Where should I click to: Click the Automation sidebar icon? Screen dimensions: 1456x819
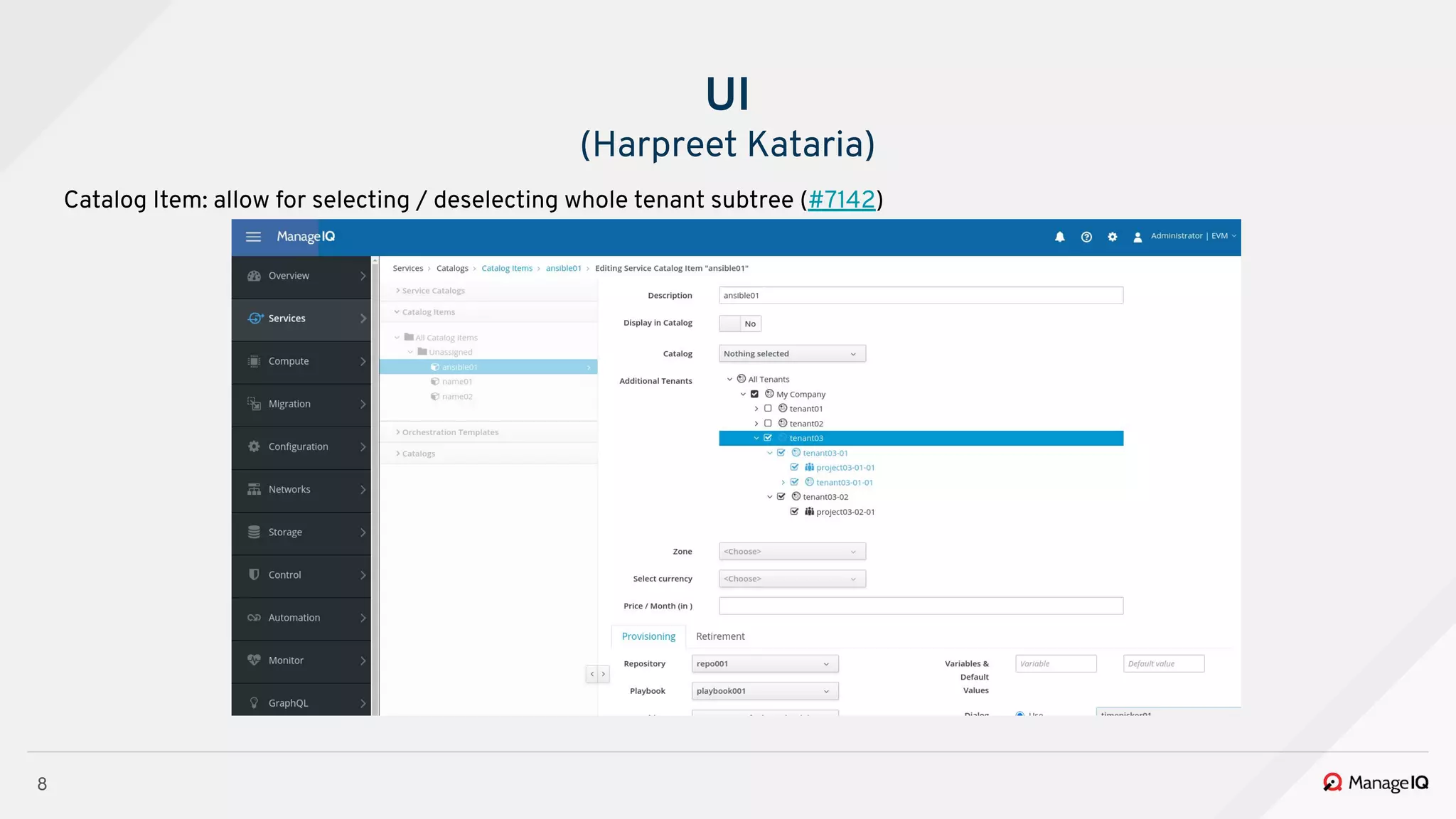pos(254,618)
